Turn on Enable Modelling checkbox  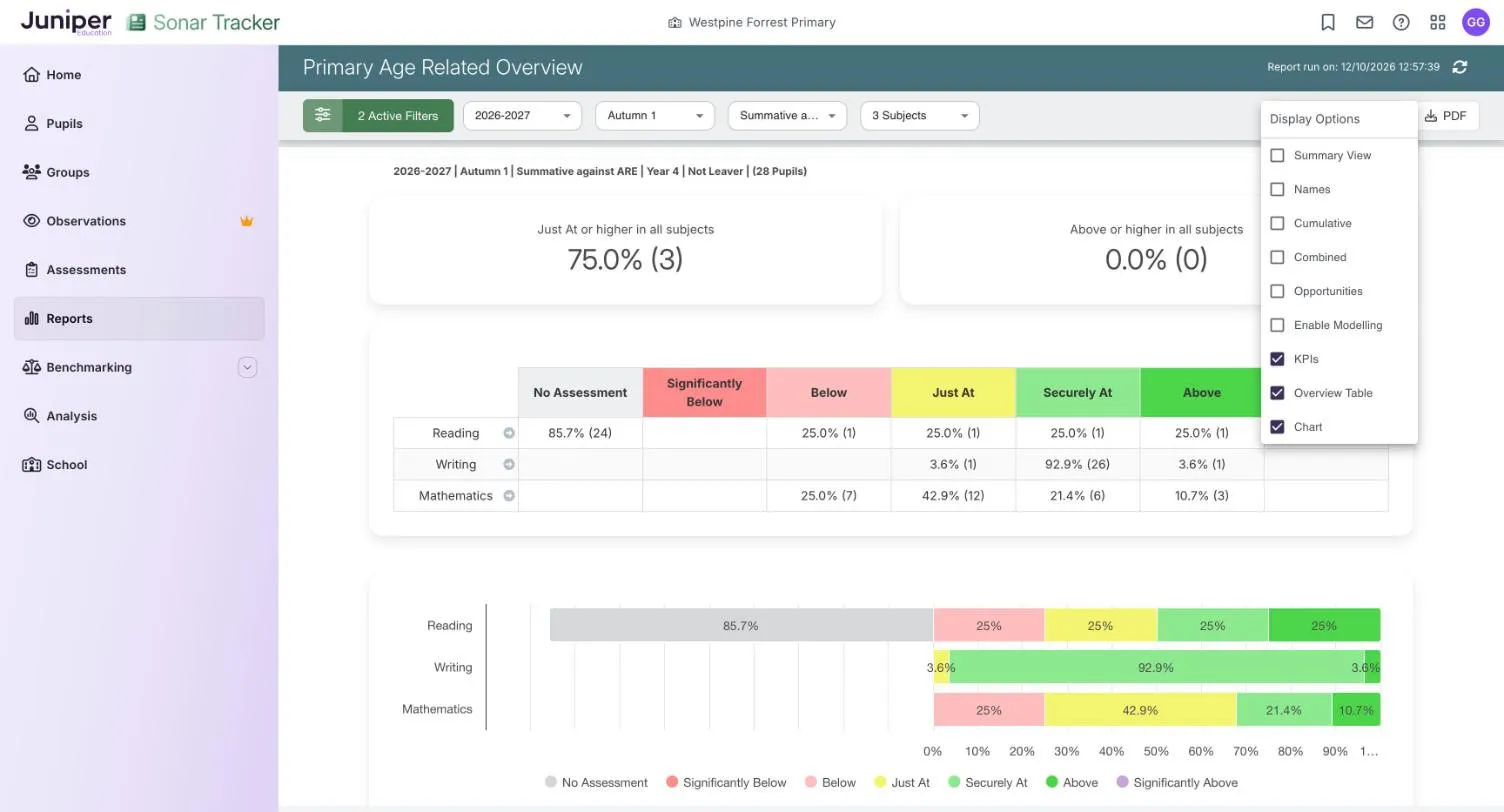click(x=1277, y=325)
